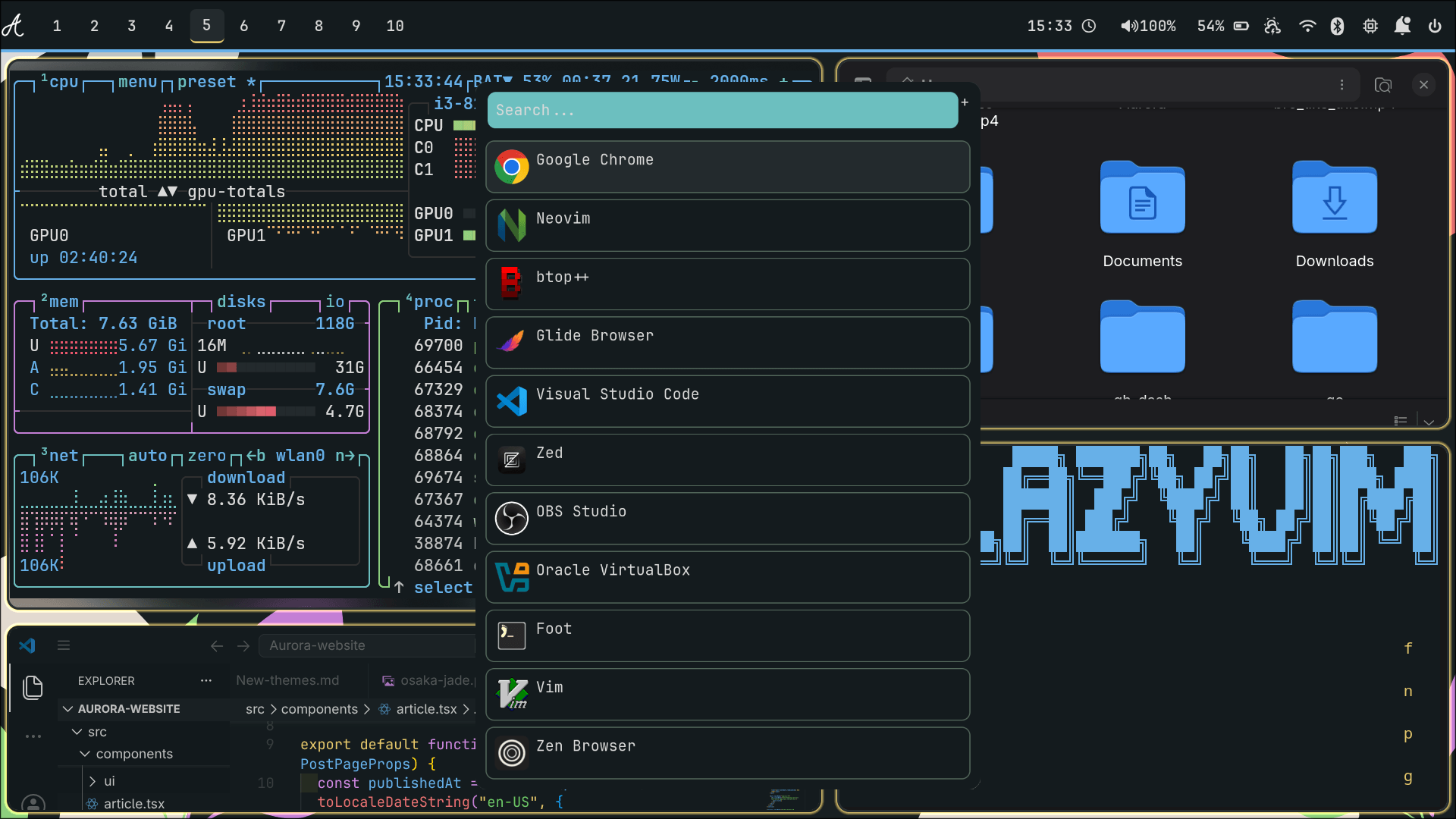1456x819 pixels.
Task: Toggle btop net zero option
Action: (206, 456)
